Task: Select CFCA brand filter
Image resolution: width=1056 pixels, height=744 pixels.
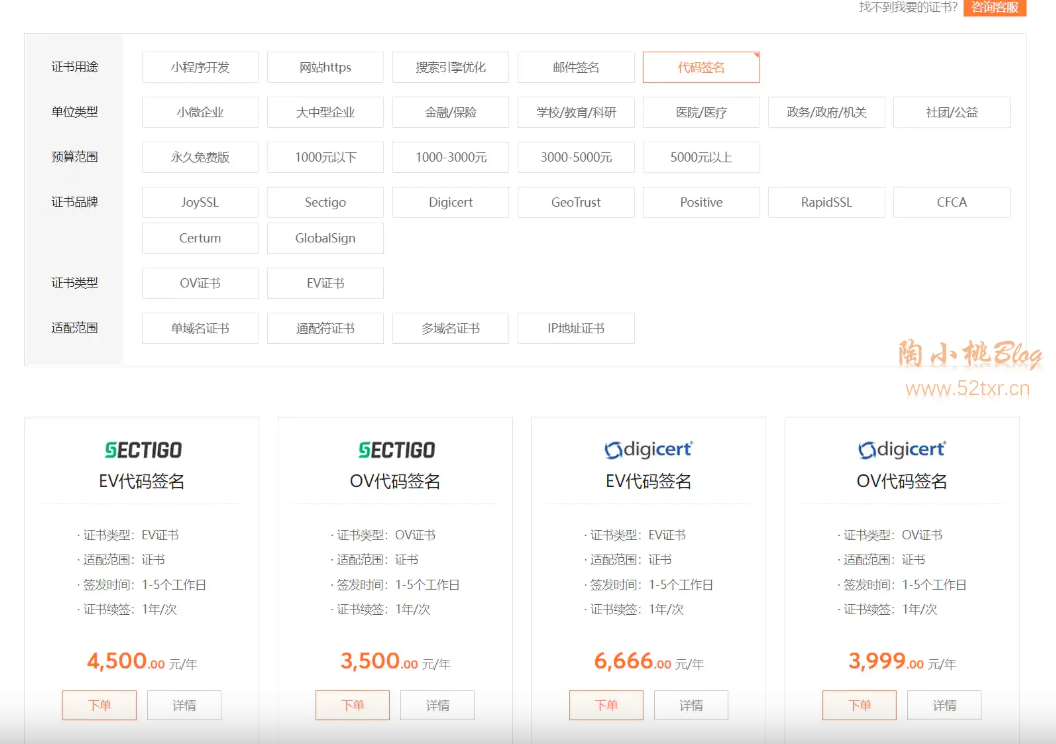Action: [x=952, y=203]
